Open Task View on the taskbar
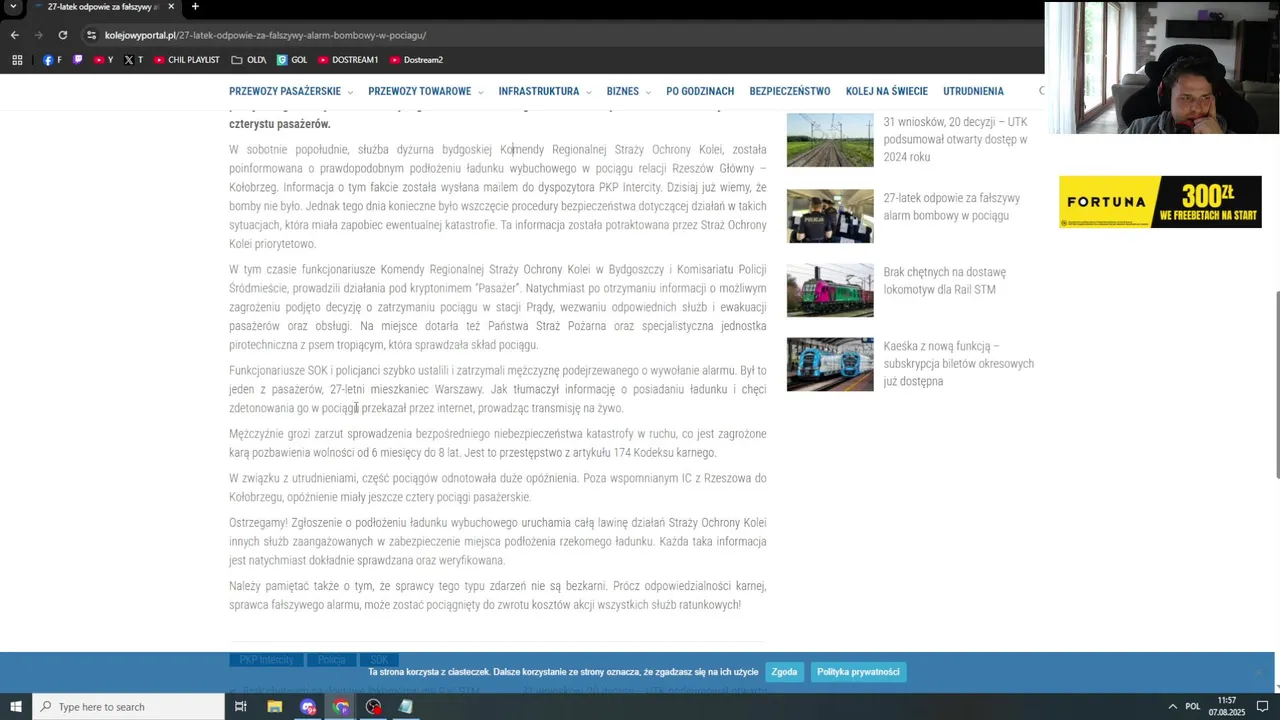Image resolution: width=1280 pixels, height=720 pixels. (x=241, y=707)
